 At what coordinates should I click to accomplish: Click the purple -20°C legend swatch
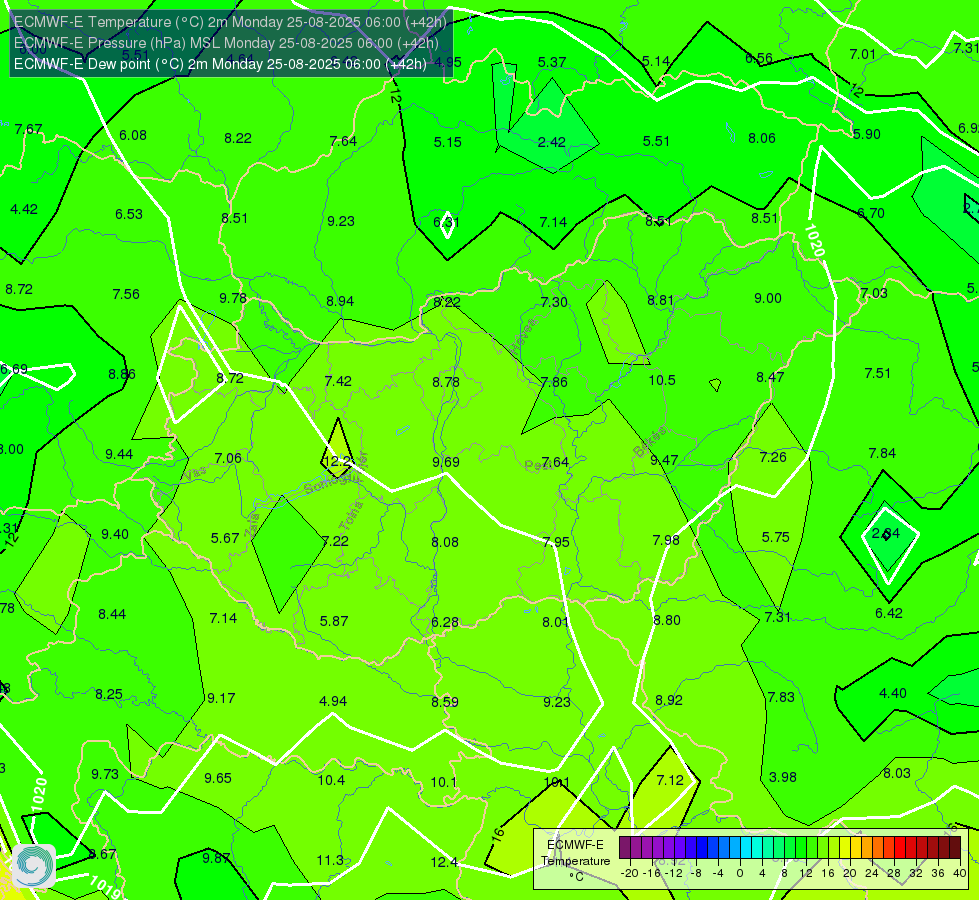click(x=625, y=848)
